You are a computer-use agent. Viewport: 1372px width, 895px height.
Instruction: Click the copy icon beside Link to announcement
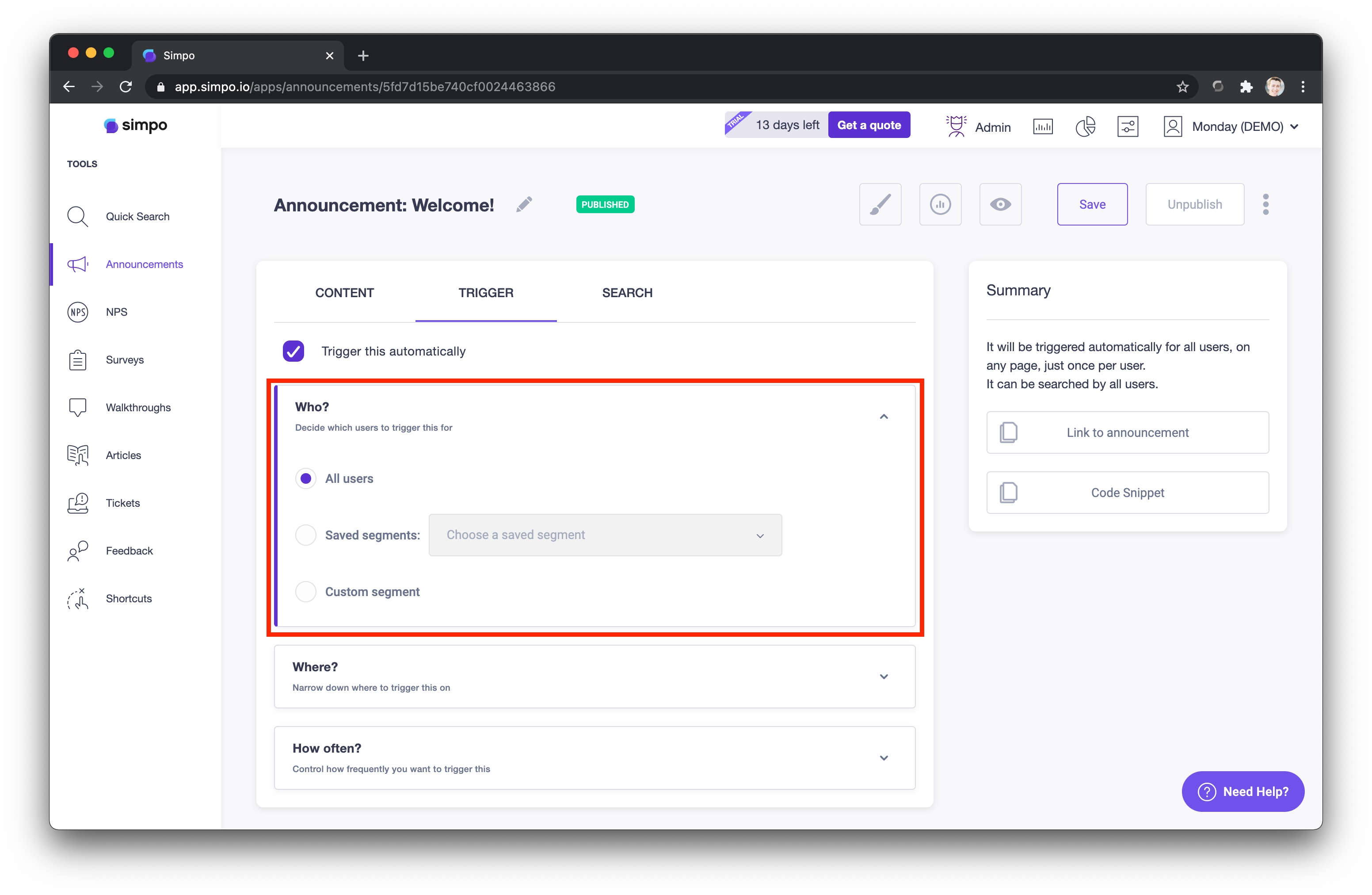[x=1008, y=432]
